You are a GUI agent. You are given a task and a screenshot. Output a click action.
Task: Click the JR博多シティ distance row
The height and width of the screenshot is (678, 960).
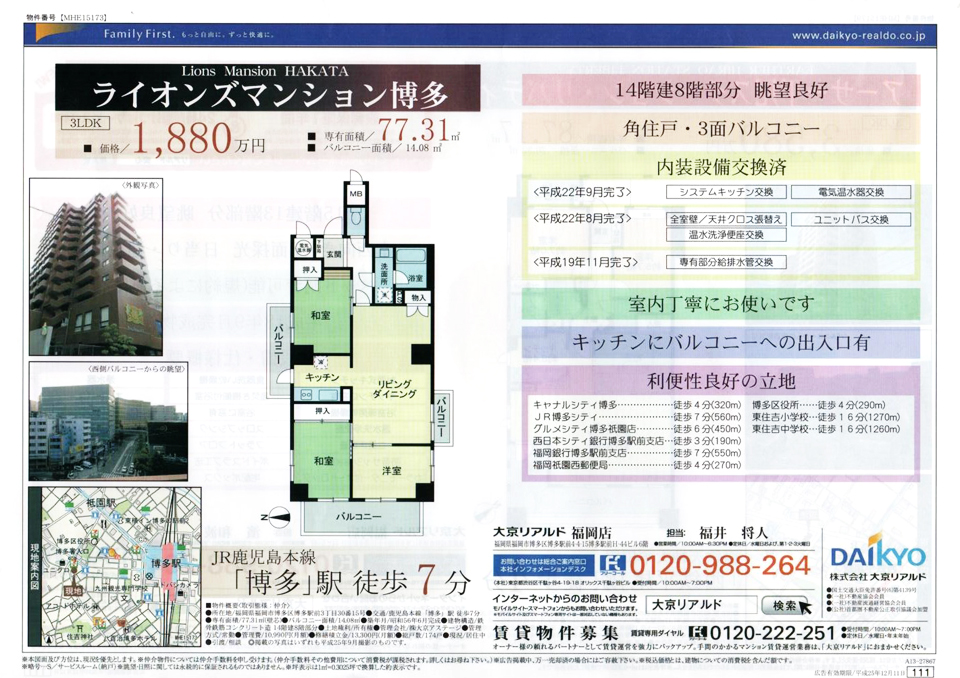click(x=637, y=417)
